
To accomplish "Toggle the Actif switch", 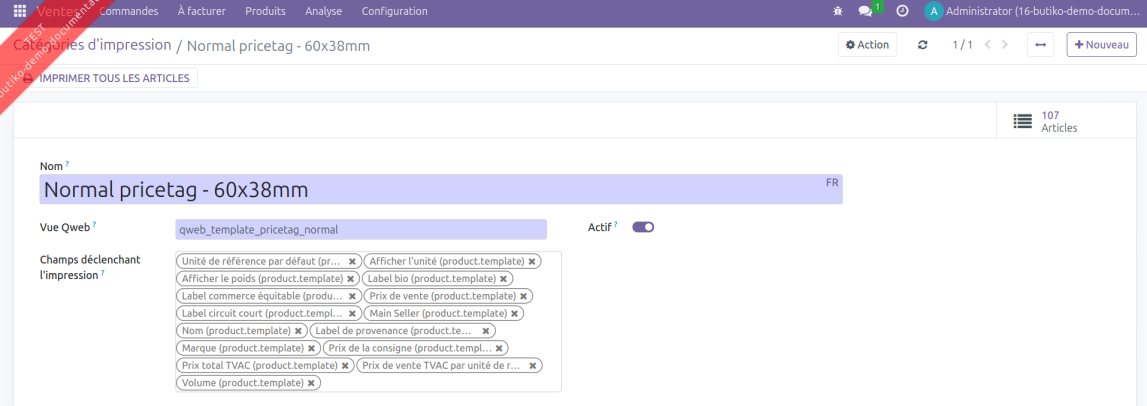I will pos(643,227).
